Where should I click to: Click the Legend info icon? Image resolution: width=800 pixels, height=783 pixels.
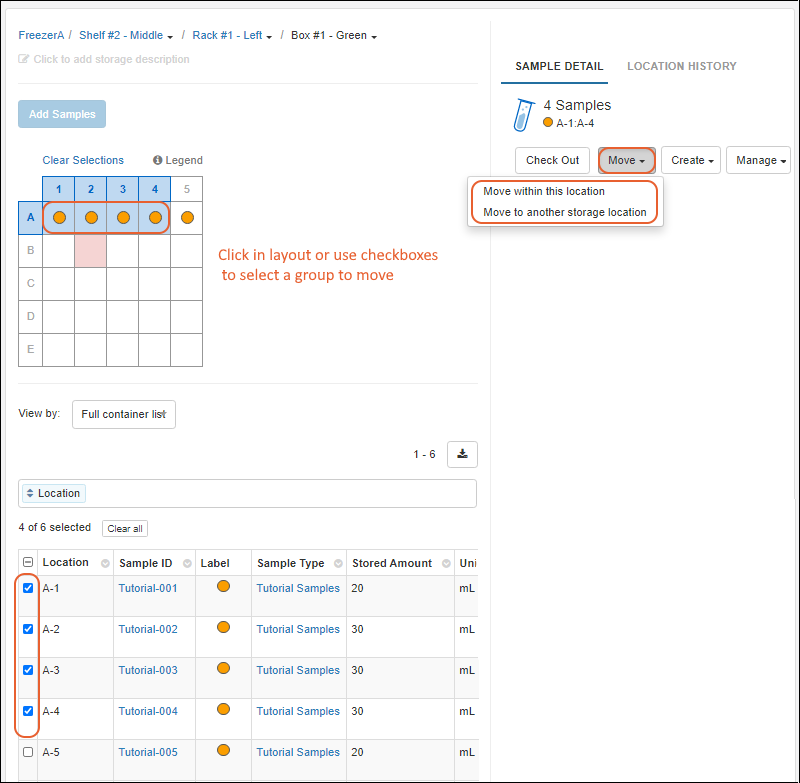[158, 160]
